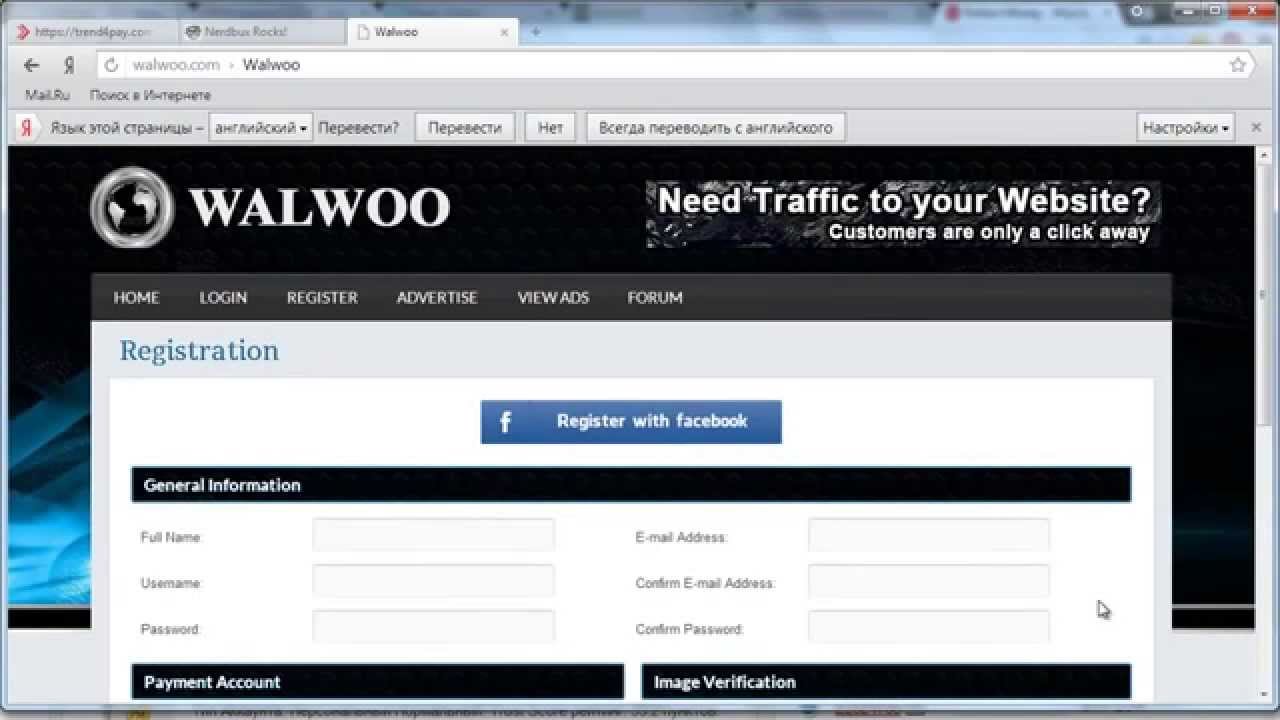Click the 'Нет' button in translate bar
Screen dimensions: 1280x720
pos(550,128)
